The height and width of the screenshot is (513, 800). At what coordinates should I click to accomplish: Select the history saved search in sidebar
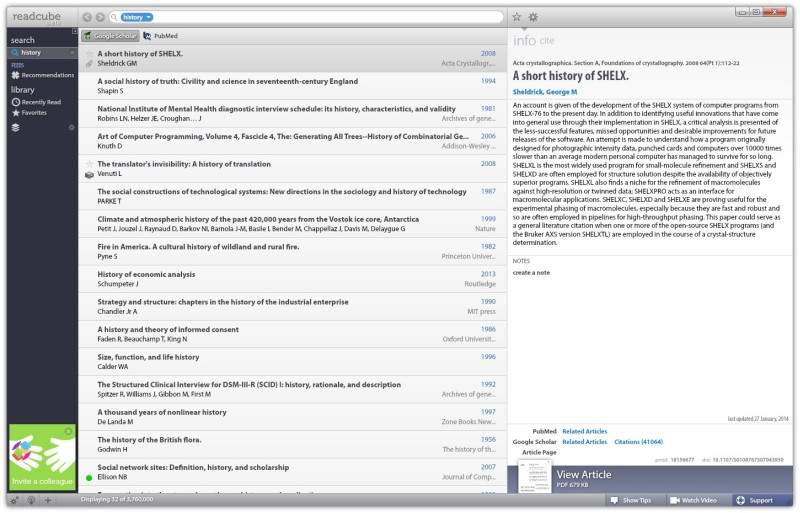tap(42, 53)
